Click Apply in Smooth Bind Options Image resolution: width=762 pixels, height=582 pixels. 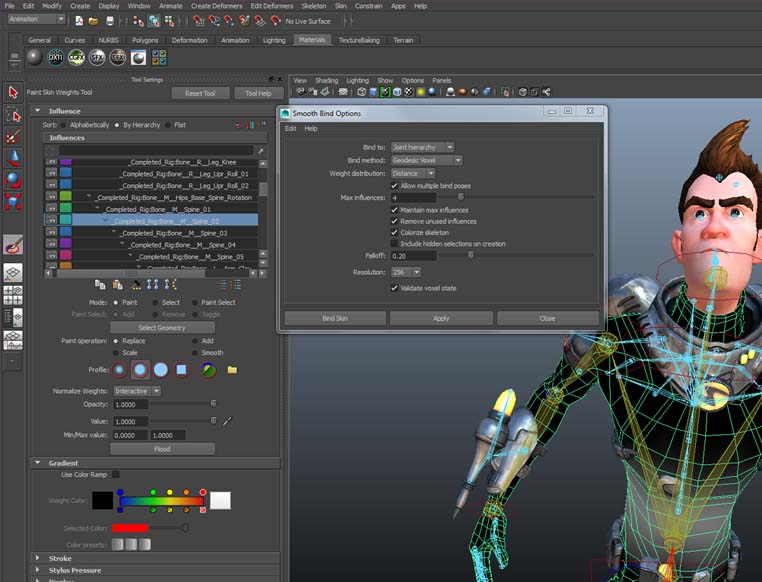[x=441, y=318]
